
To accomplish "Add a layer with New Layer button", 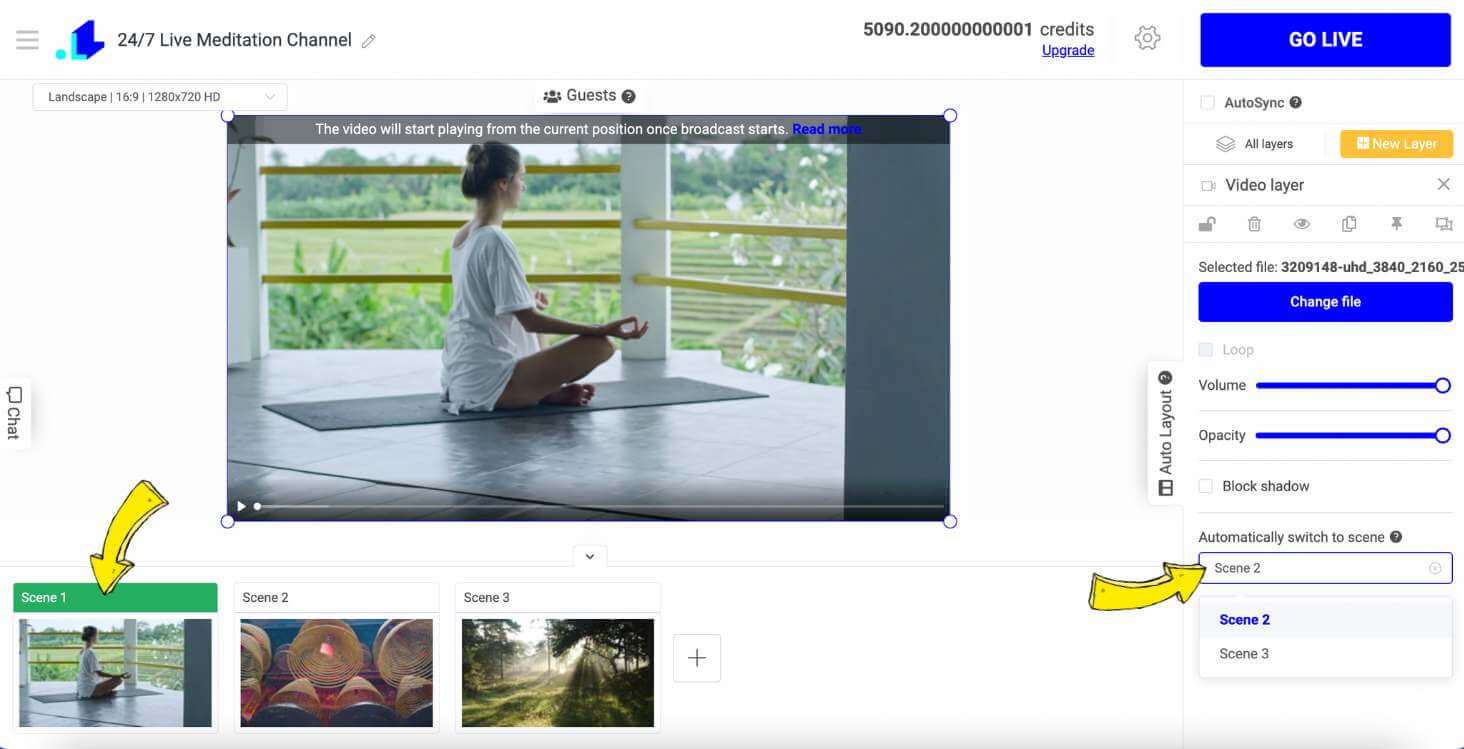I will pyautogui.click(x=1396, y=144).
